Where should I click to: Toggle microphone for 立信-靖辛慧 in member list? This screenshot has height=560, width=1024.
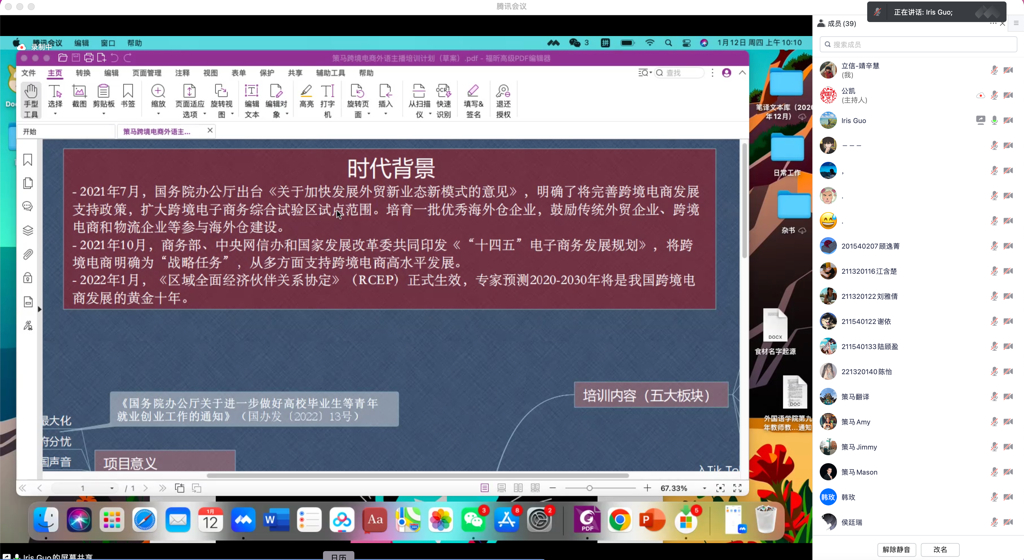994,71
